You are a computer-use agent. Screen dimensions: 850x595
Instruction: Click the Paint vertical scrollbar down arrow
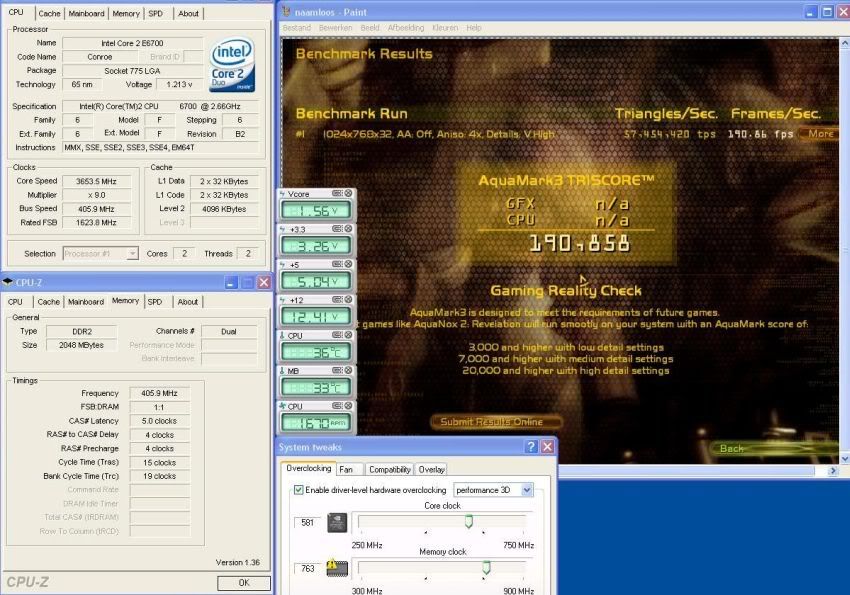pos(845,459)
